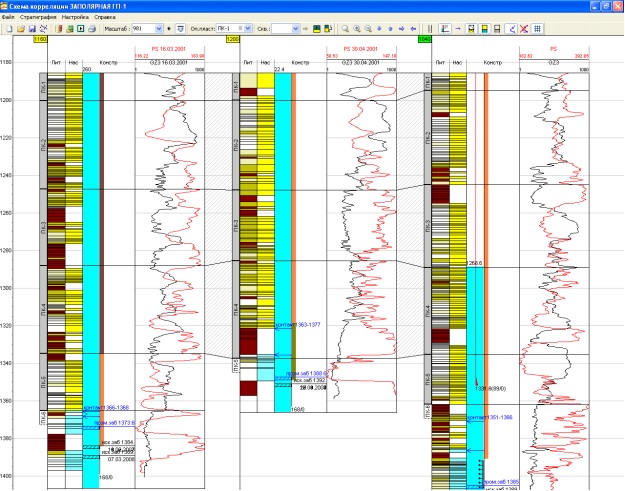Click the thin blue arrow toolbar icon

pyautogui.click(x=458, y=29)
